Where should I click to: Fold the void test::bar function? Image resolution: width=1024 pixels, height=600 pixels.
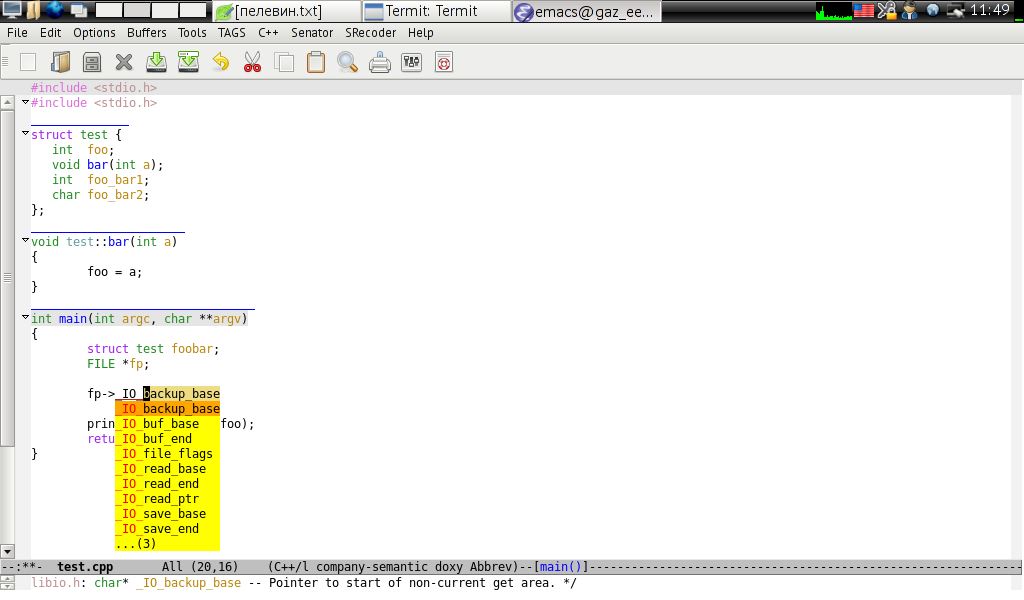click(x=25, y=240)
